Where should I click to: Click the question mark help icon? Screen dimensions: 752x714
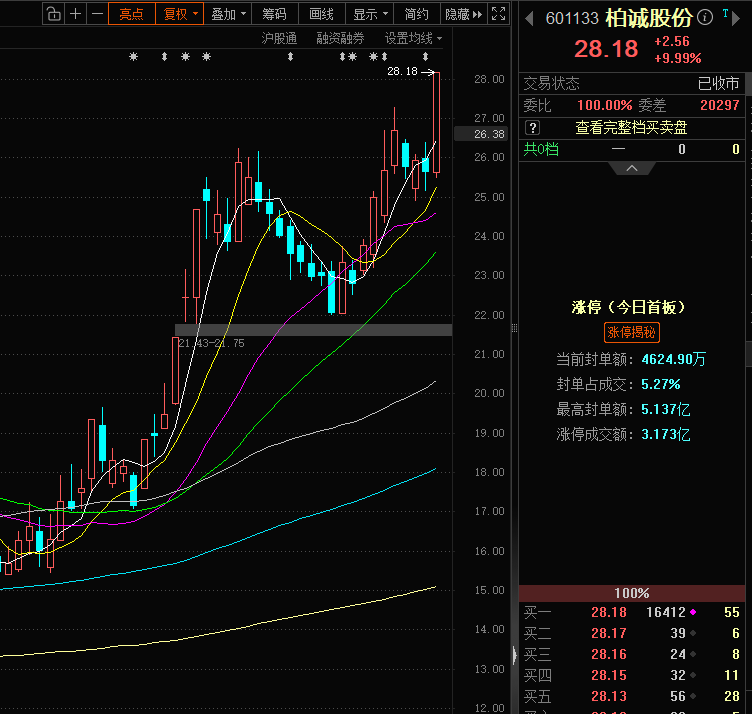[532, 128]
